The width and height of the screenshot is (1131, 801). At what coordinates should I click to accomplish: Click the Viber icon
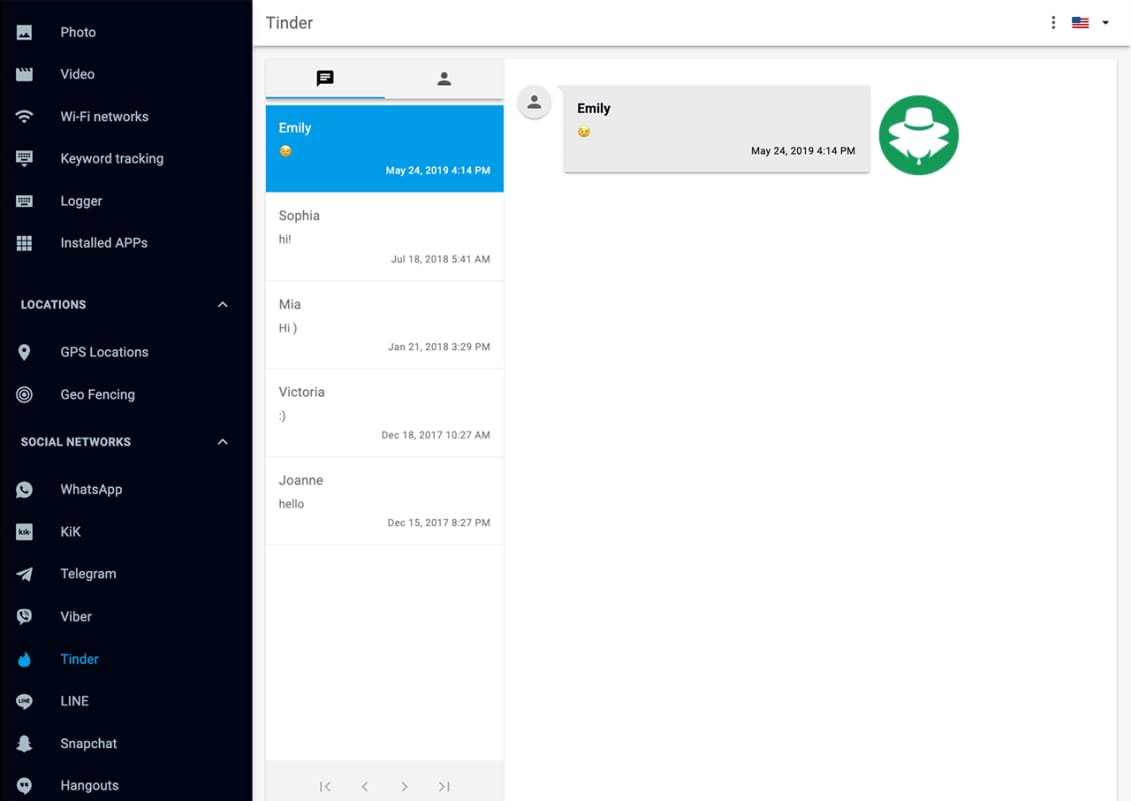pyautogui.click(x=24, y=616)
